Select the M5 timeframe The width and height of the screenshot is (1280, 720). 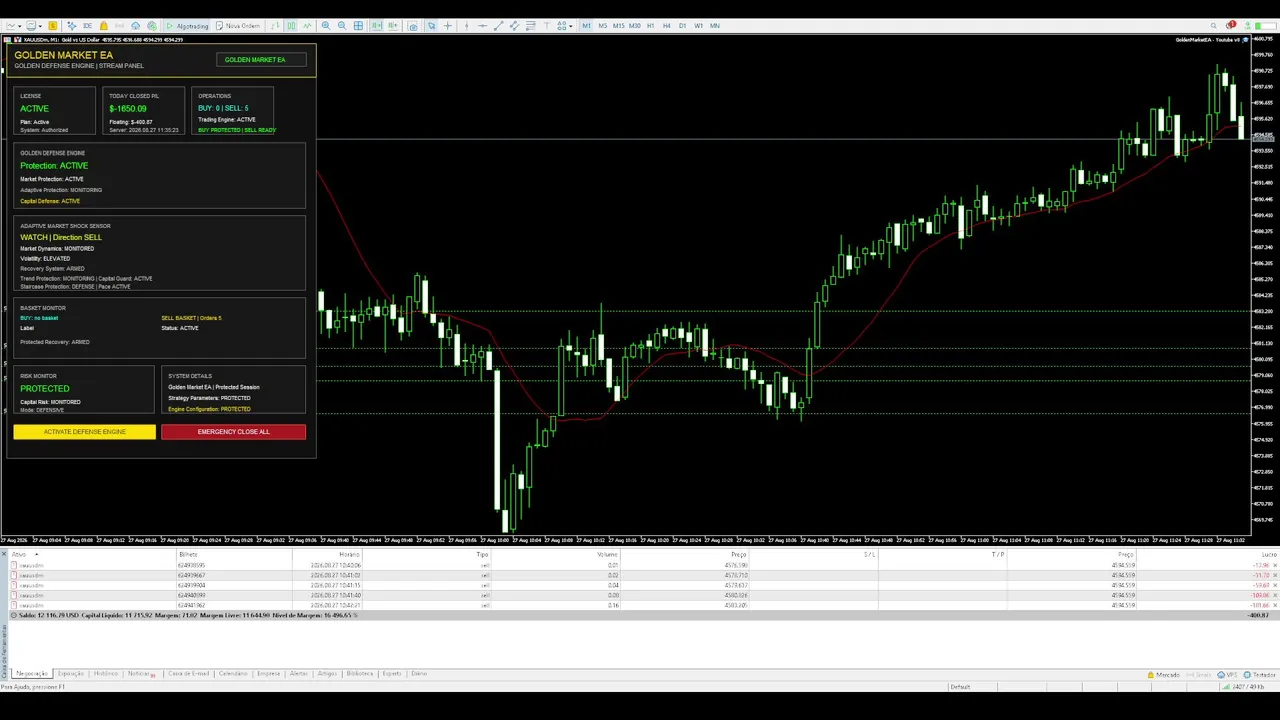coord(602,26)
